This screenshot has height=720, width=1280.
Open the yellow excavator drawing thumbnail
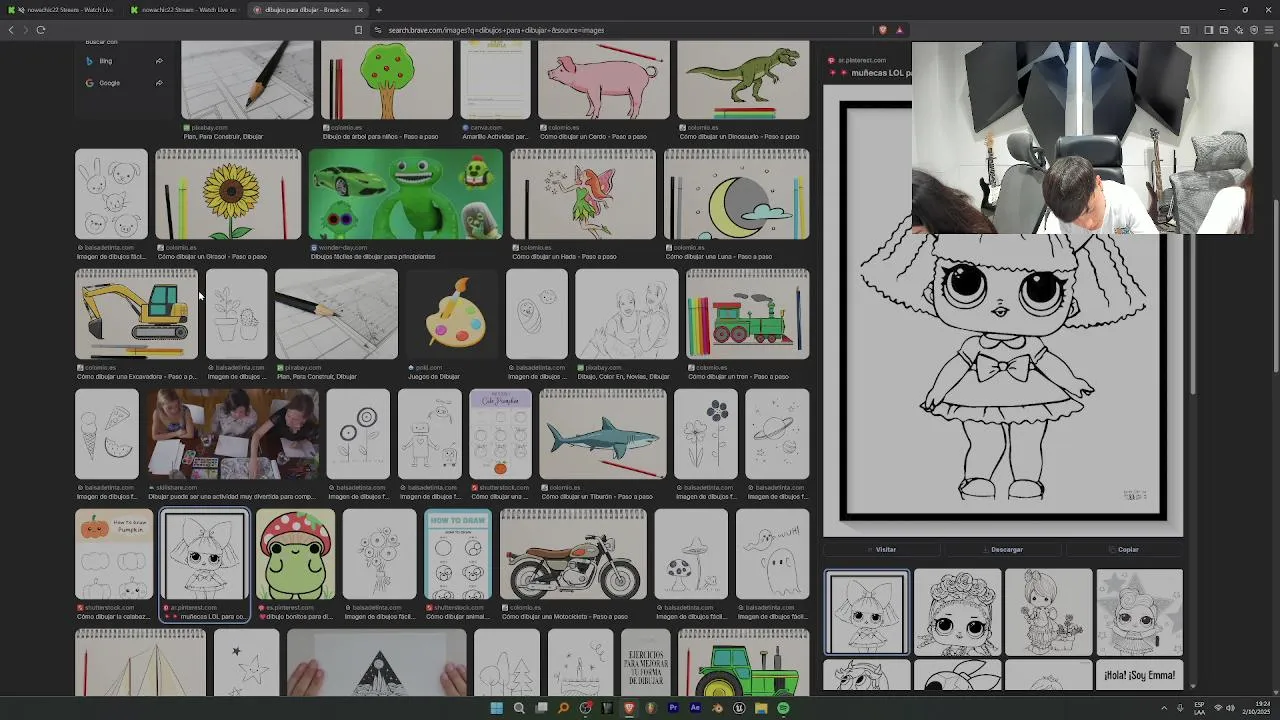137,314
